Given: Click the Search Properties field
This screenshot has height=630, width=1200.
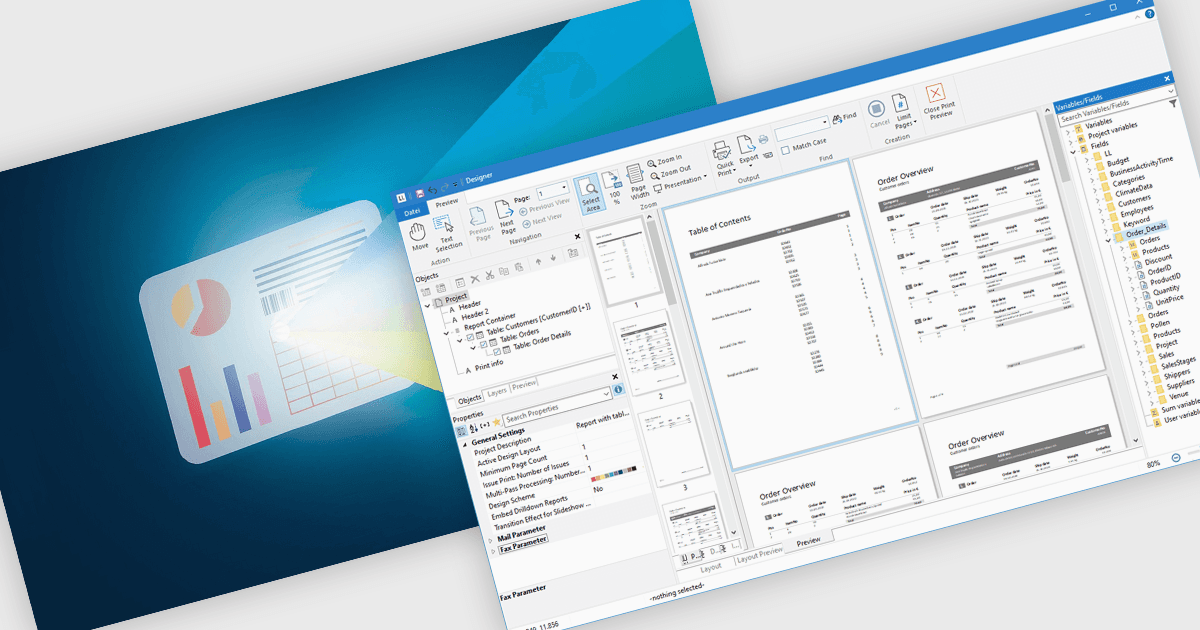Looking at the screenshot, I should (557, 407).
